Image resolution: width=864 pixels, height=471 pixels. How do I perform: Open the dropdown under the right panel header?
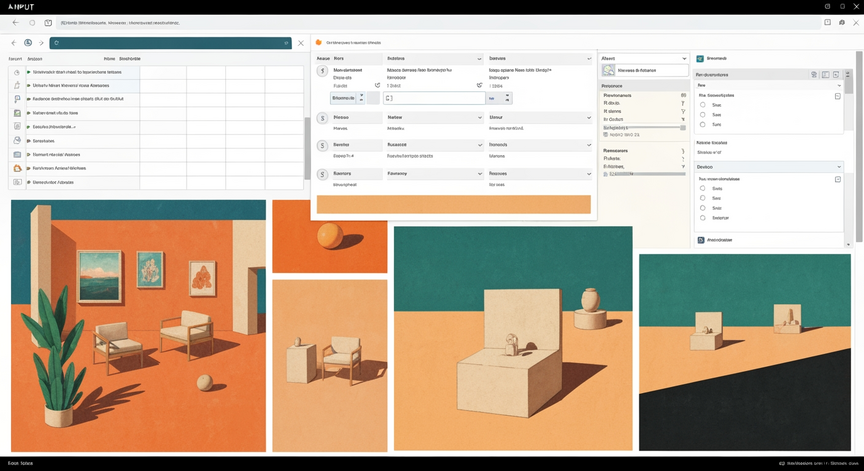(769, 85)
